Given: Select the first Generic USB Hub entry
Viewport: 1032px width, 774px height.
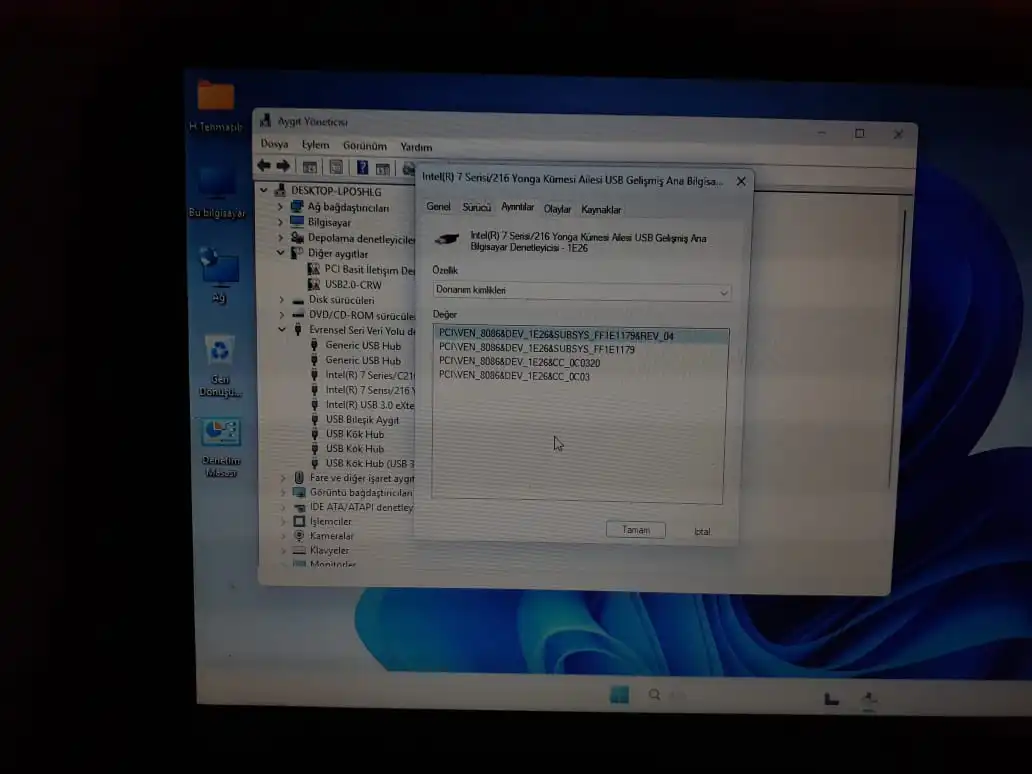Looking at the screenshot, I should point(363,346).
